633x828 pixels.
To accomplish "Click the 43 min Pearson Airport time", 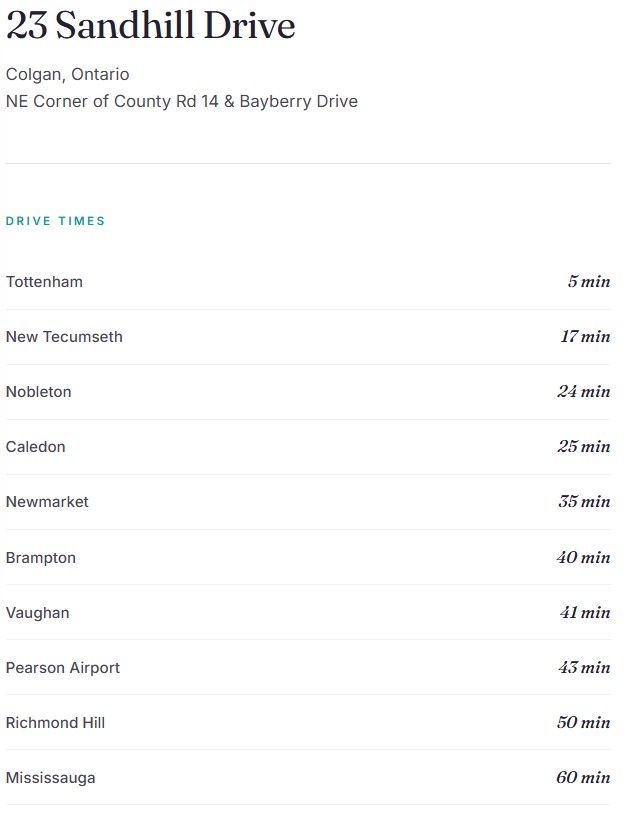I will click(x=584, y=667).
